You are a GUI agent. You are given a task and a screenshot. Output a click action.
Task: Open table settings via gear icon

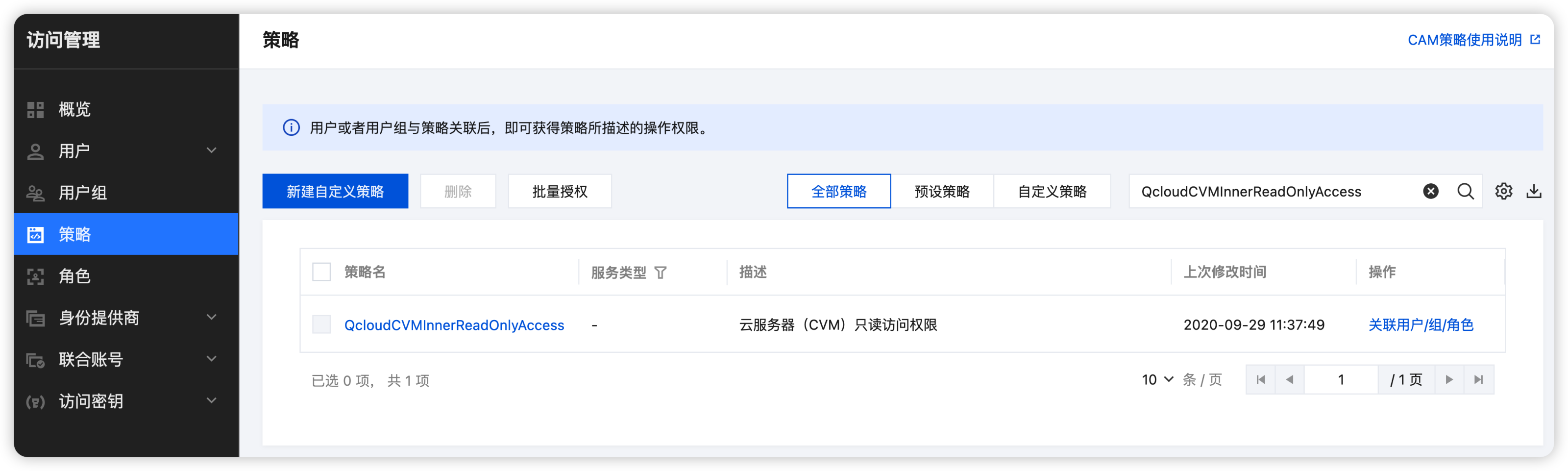coord(1503,191)
